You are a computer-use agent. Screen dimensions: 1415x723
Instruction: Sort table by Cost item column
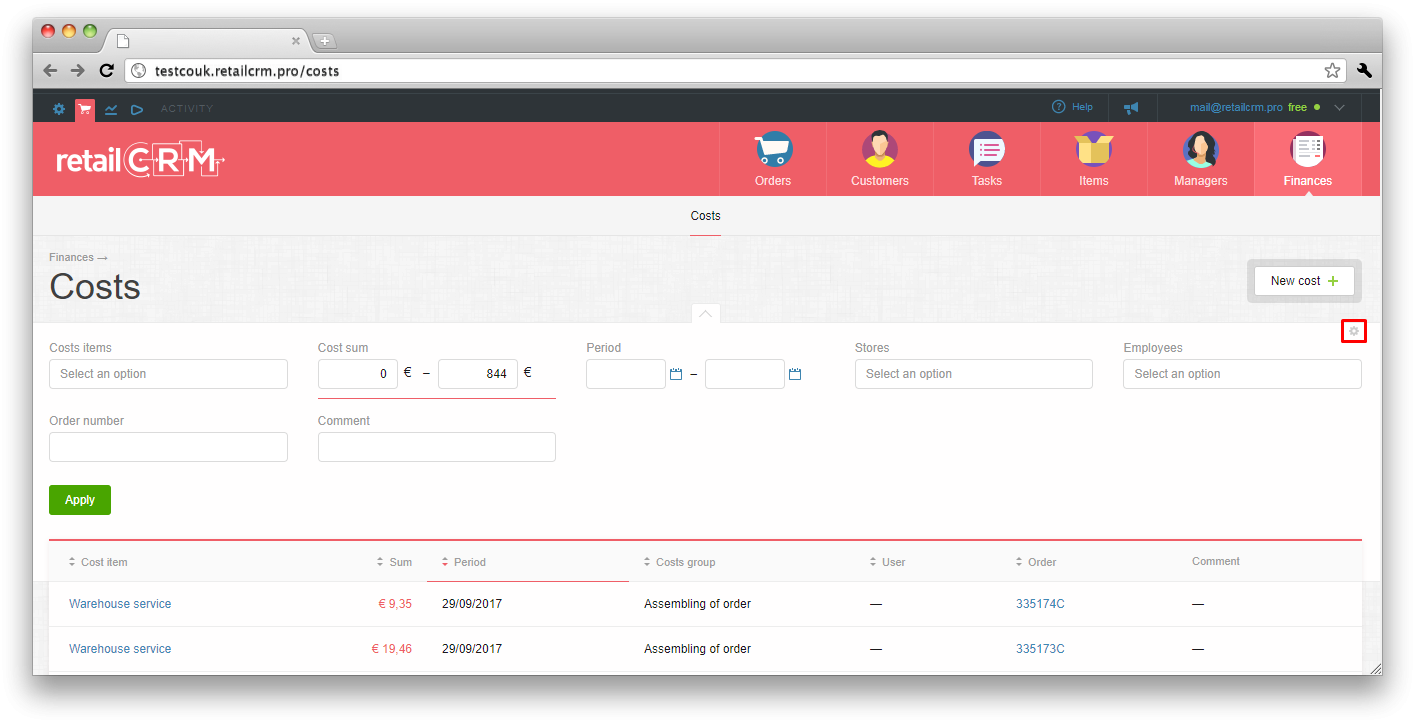pos(98,562)
